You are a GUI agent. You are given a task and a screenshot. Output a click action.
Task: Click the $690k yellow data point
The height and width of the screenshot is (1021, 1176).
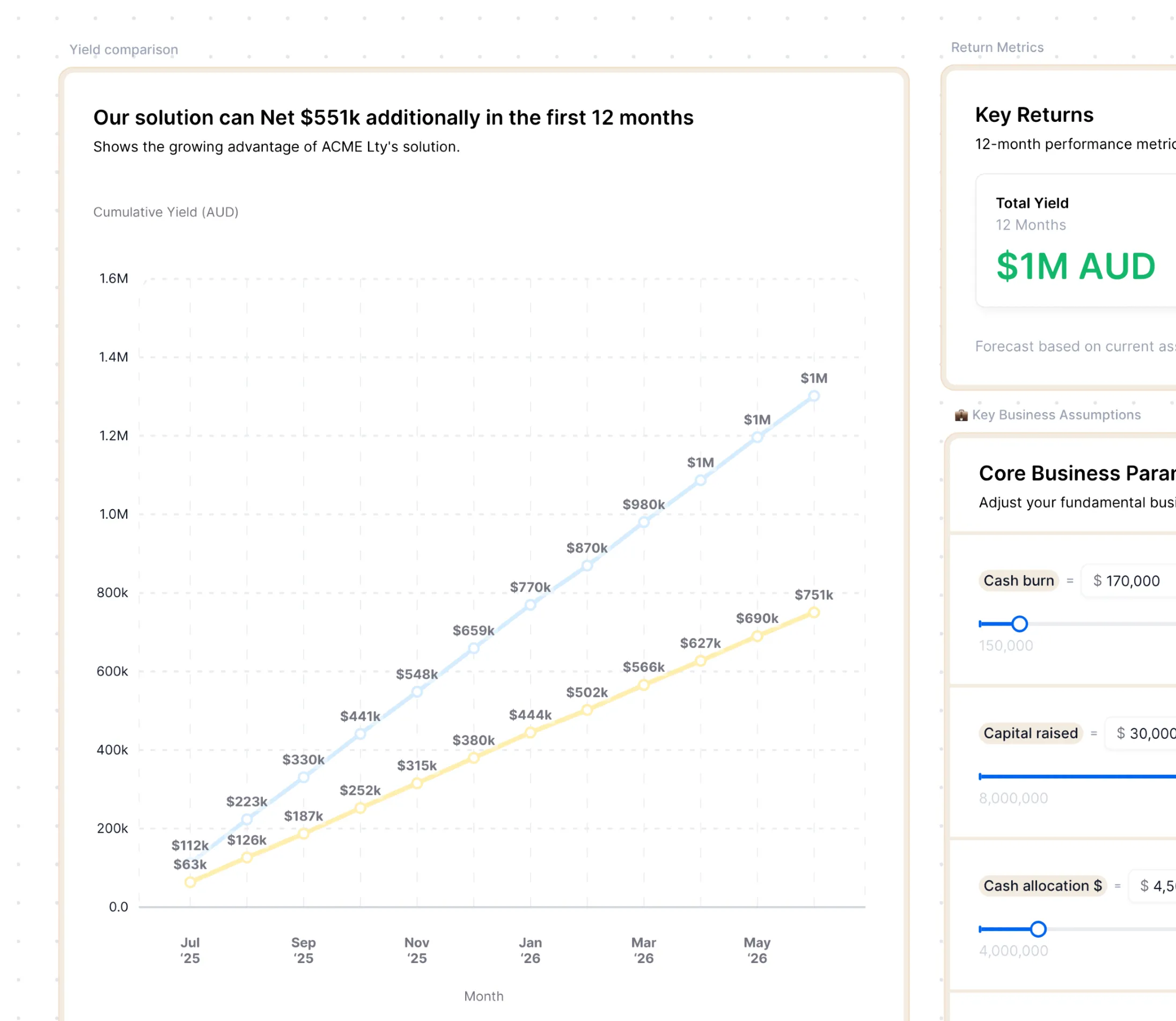(757, 636)
